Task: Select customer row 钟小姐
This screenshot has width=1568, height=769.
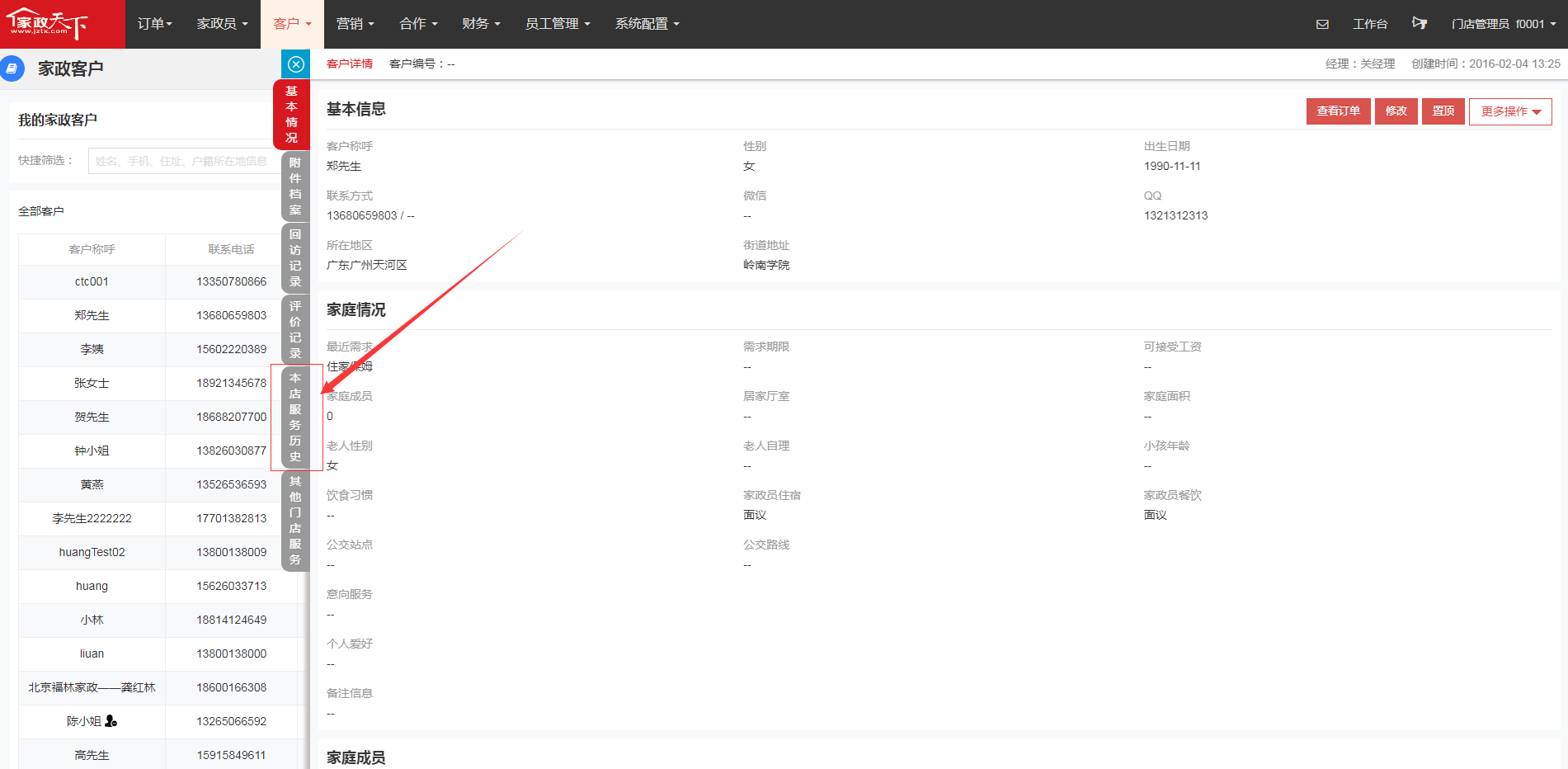Action: [x=157, y=451]
